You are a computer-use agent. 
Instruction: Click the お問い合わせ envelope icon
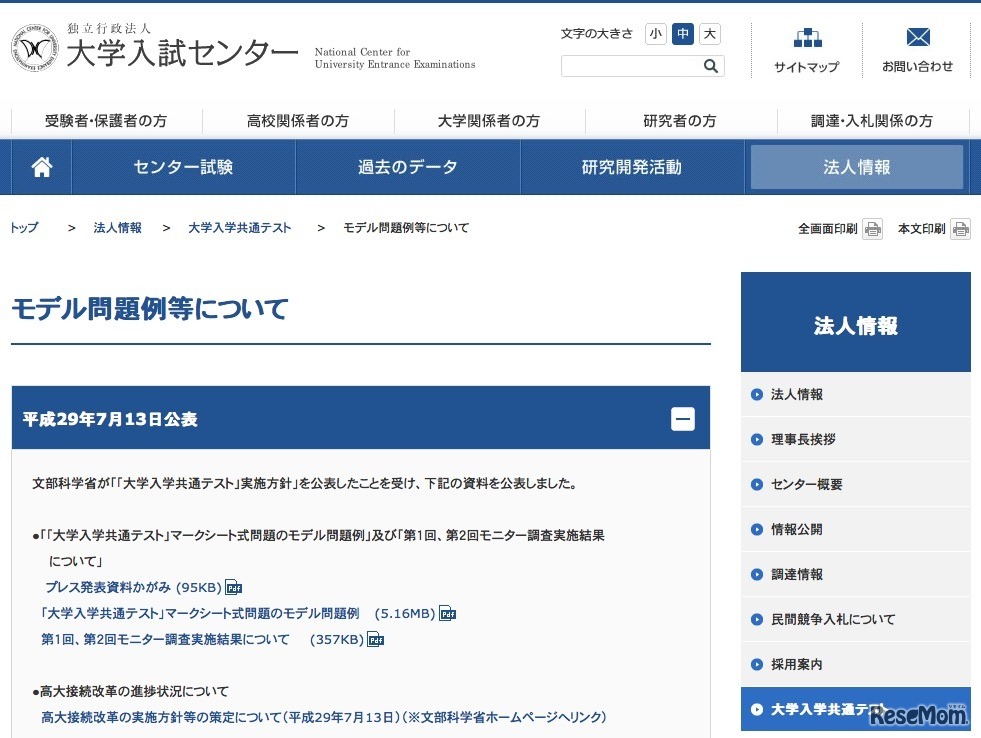(917, 38)
